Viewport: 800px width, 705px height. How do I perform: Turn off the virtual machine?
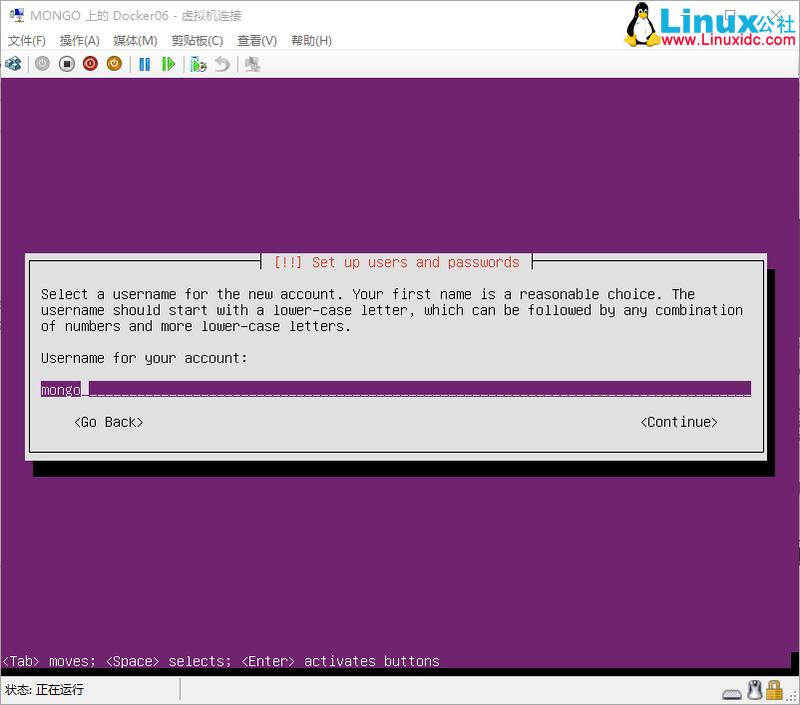tap(66, 63)
